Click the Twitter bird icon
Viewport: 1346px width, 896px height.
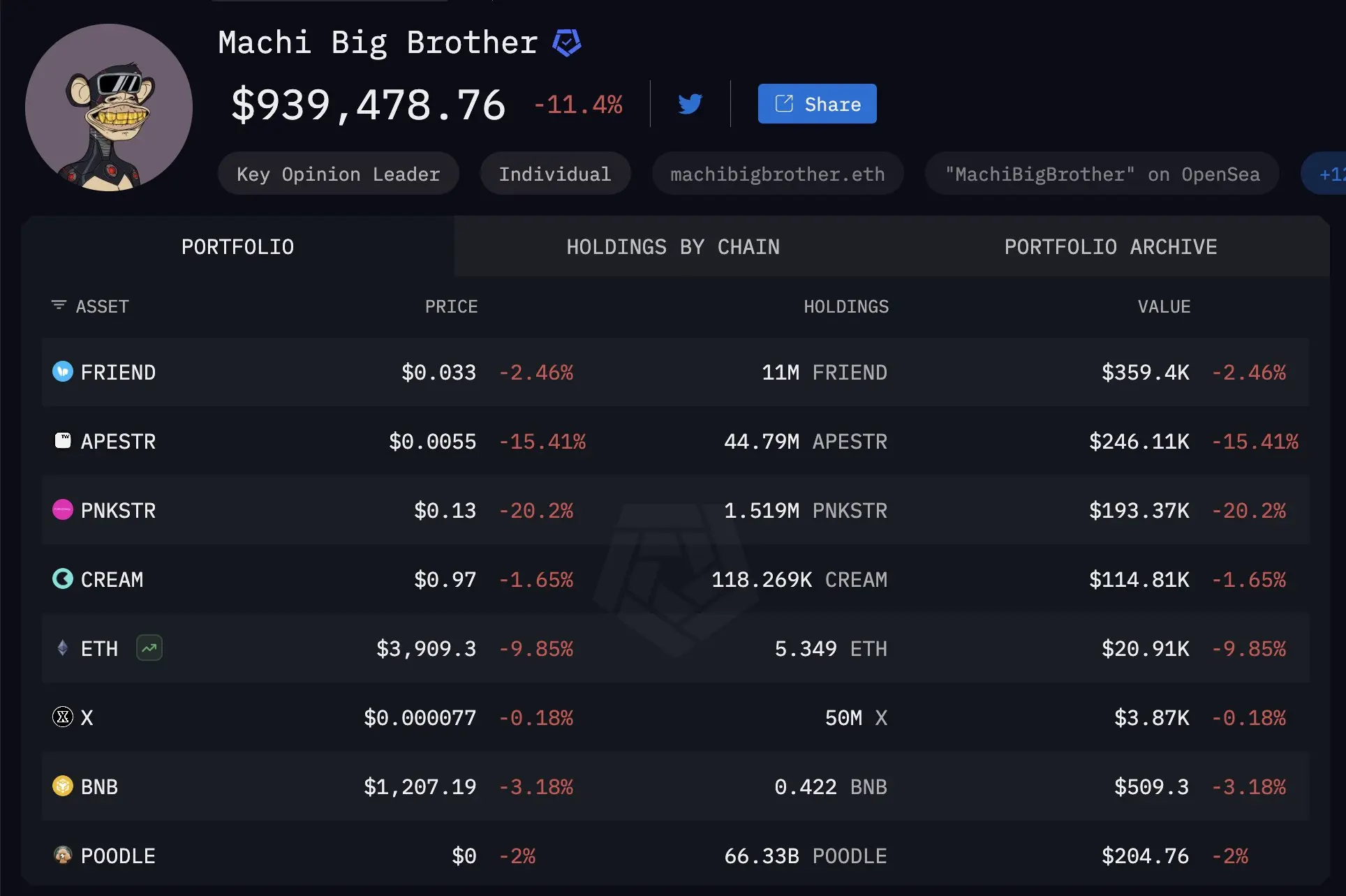coord(690,104)
